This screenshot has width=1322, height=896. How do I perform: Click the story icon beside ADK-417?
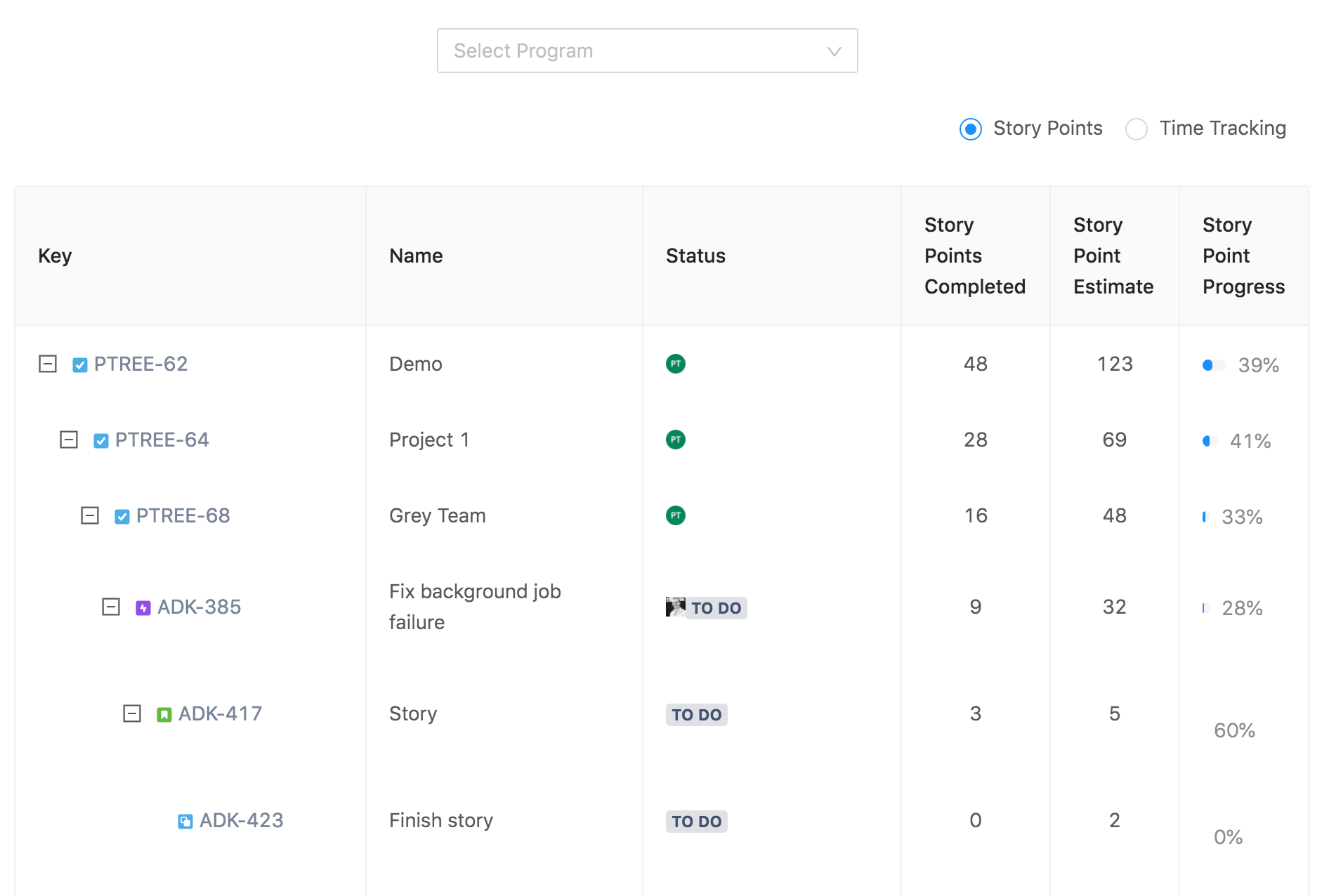click(164, 715)
